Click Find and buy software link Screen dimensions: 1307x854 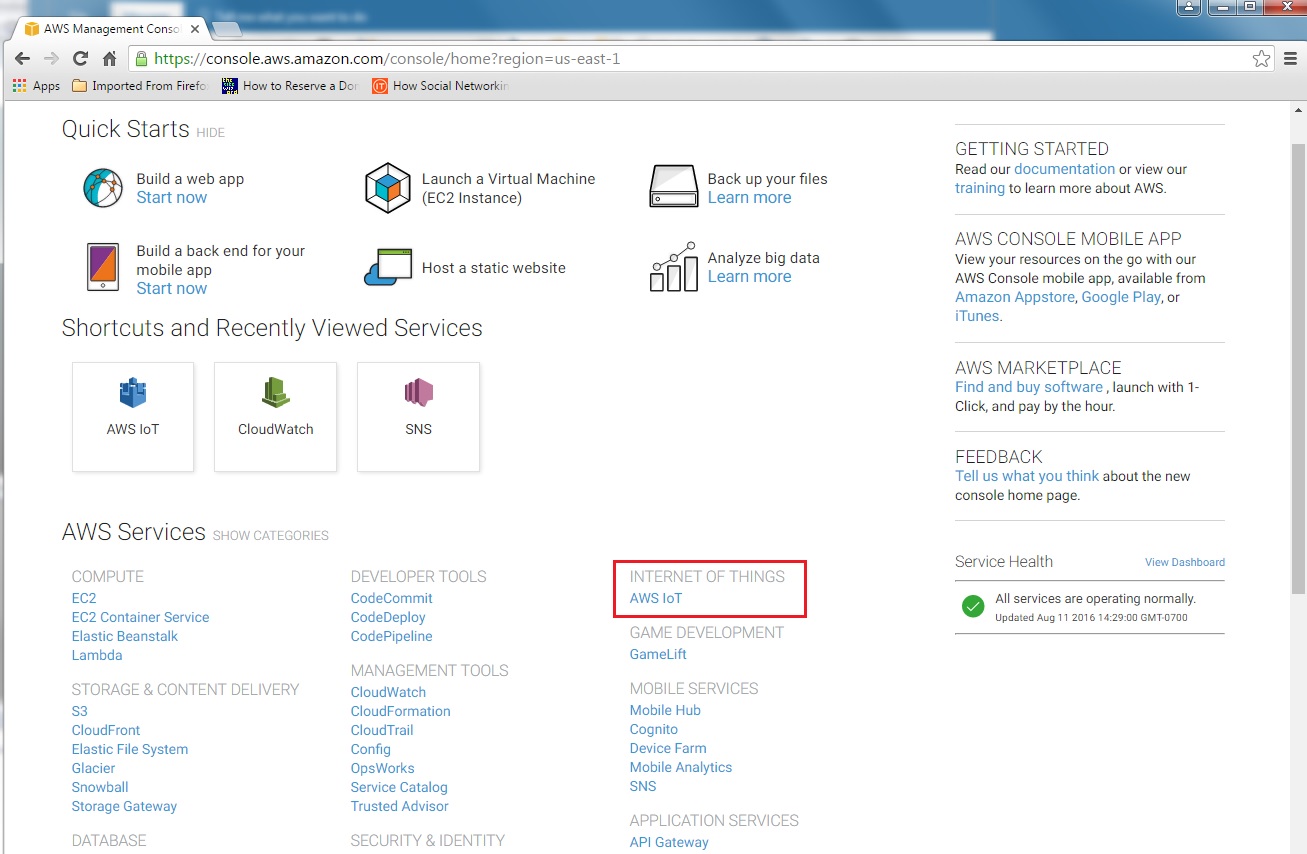click(x=1029, y=387)
